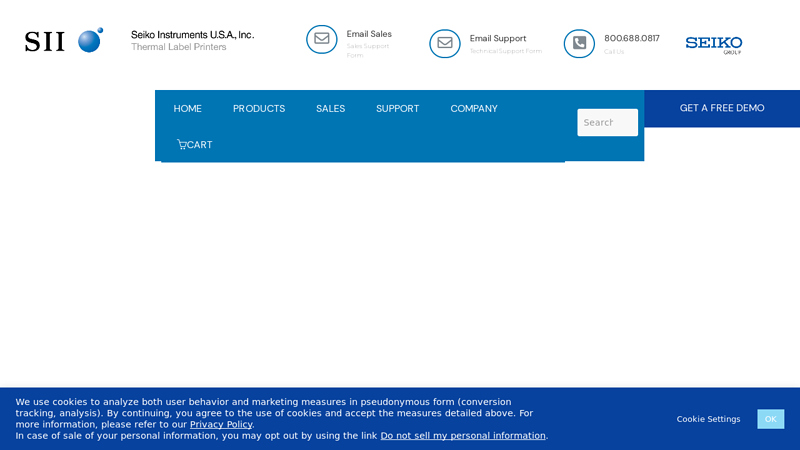This screenshot has height=450, width=800.
Task: Open the SUPPORT menu
Action: tap(397, 109)
